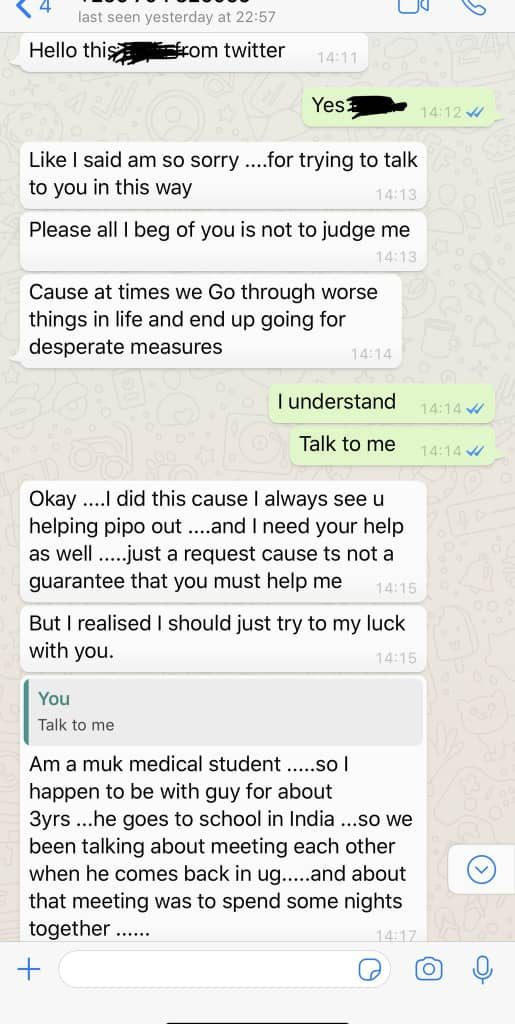Tap the sent 'Yes' message bubble
515x1024 pixels.
(399, 107)
